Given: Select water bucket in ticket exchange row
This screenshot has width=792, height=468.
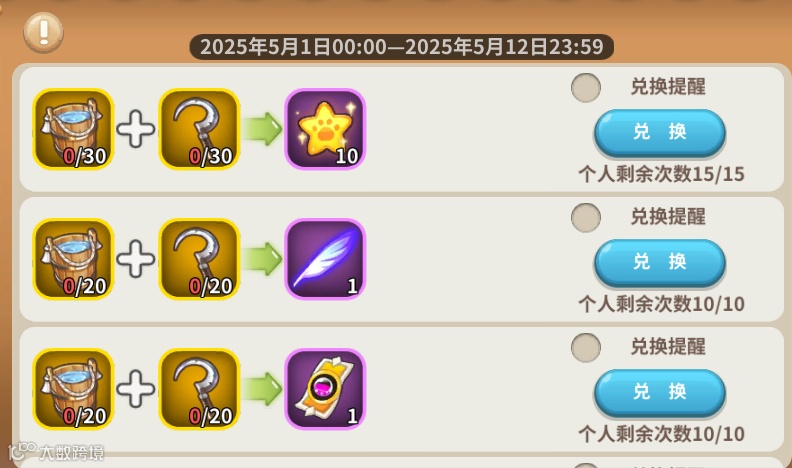Looking at the screenshot, I should click(73, 389).
